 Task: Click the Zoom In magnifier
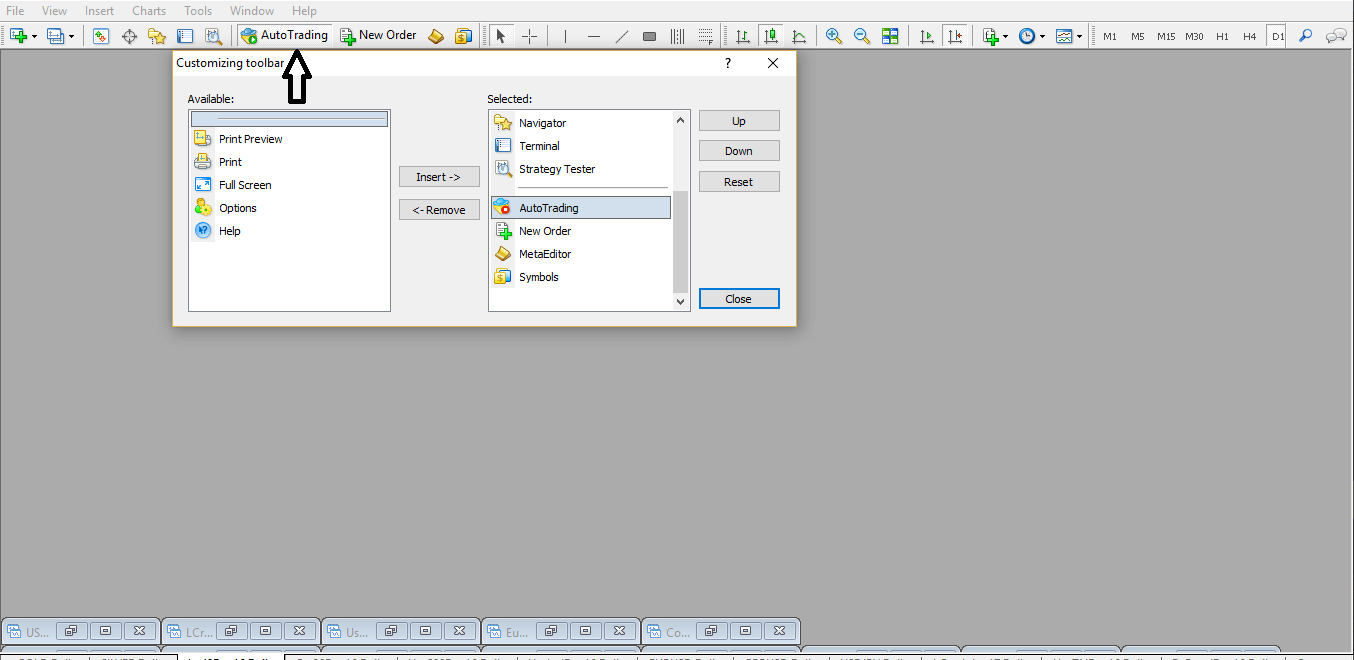coord(834,36)
